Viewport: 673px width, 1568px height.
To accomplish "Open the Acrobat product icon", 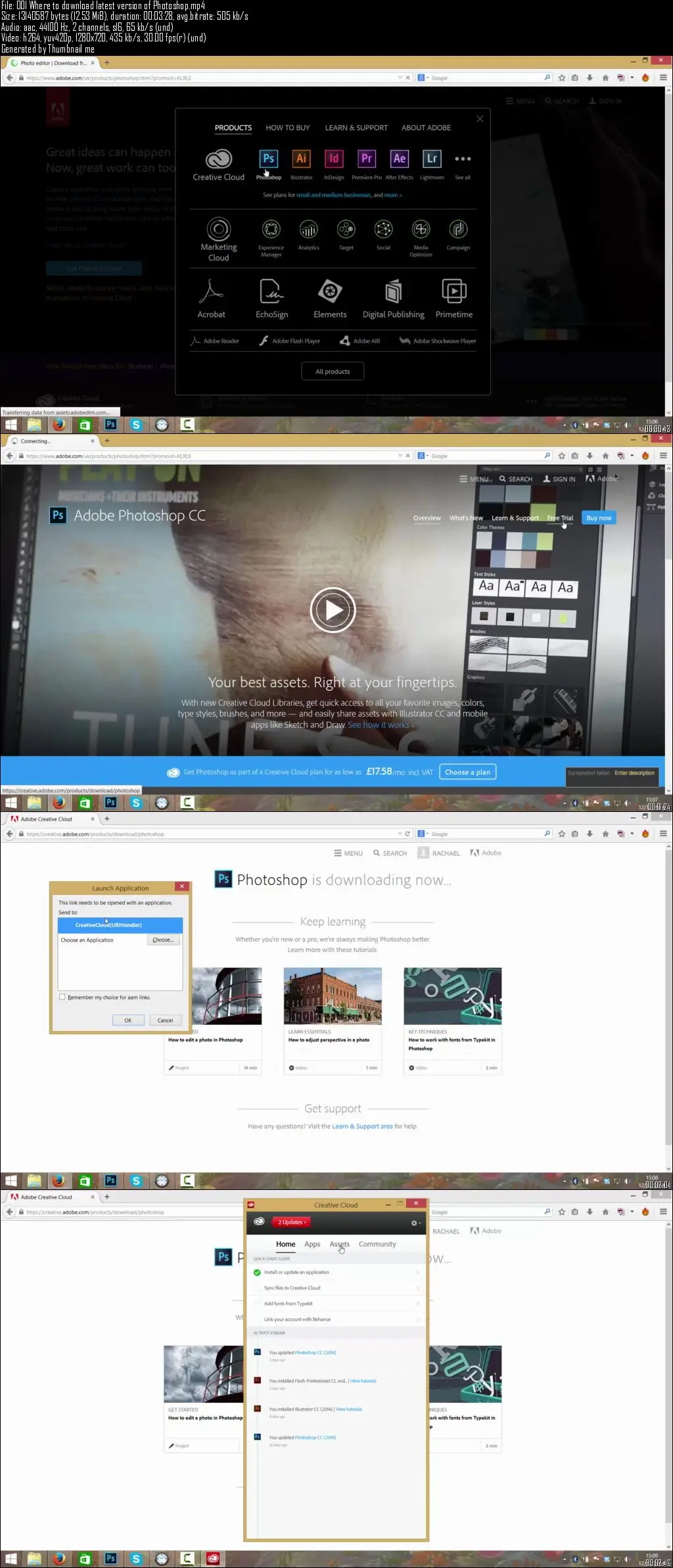I will pos(212,291).
